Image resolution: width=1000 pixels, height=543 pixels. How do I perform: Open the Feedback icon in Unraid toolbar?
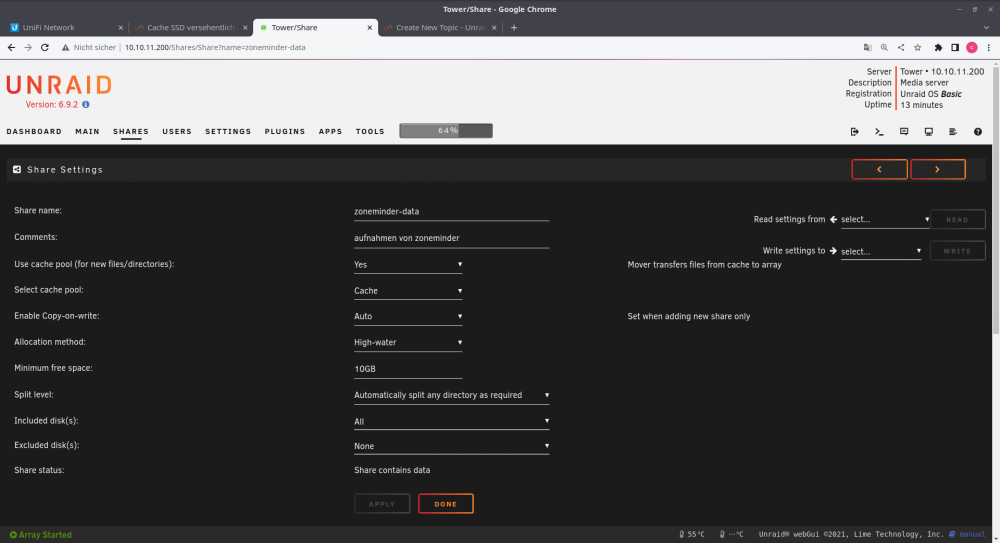904,131
